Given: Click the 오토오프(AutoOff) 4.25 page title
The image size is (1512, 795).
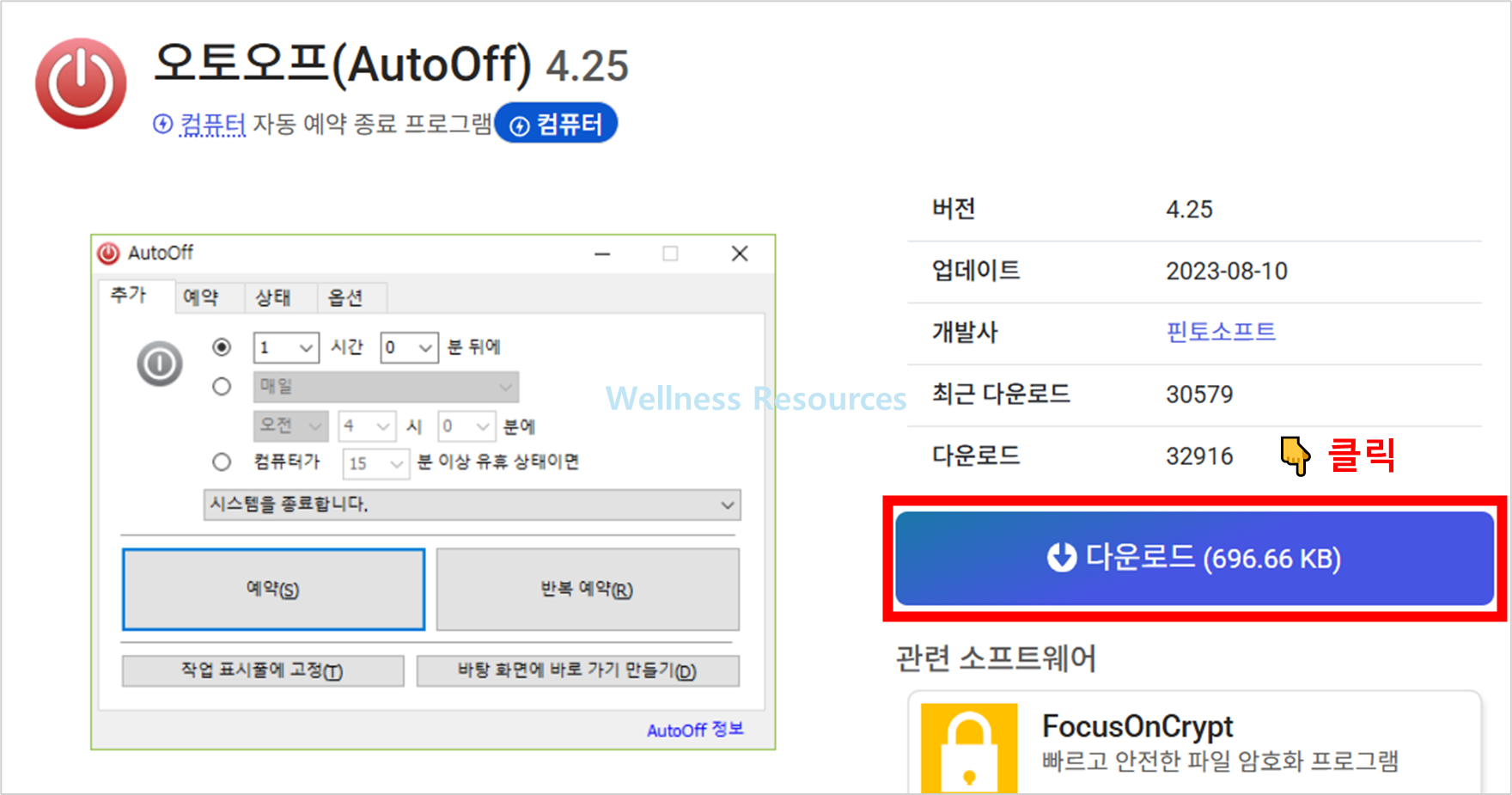Looking at the screenshot, I should point(392,64).
